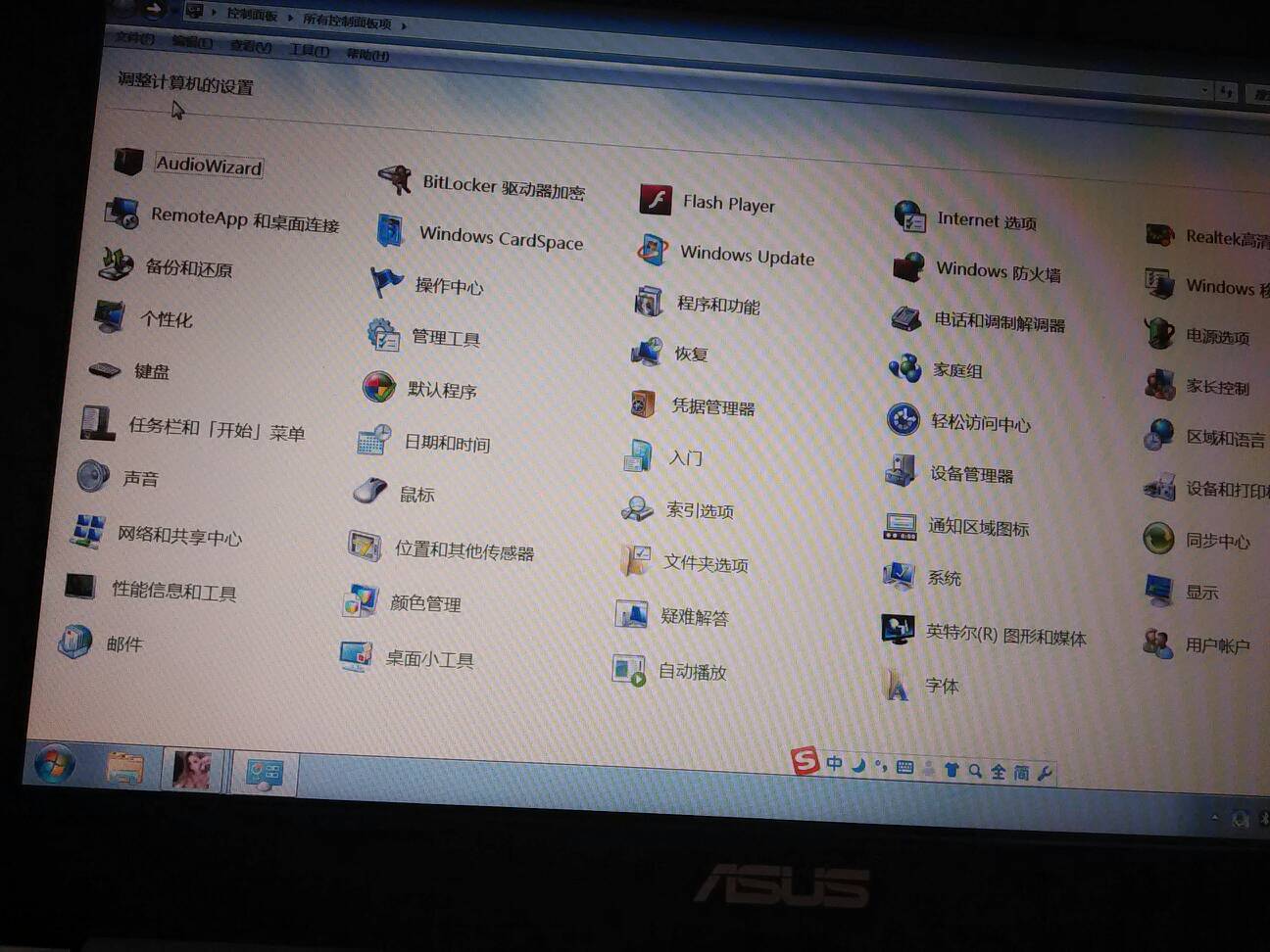Switch to the Control Panel taskbar button
The height and width of the screenshot is (952, 1270).
[265, 775]
